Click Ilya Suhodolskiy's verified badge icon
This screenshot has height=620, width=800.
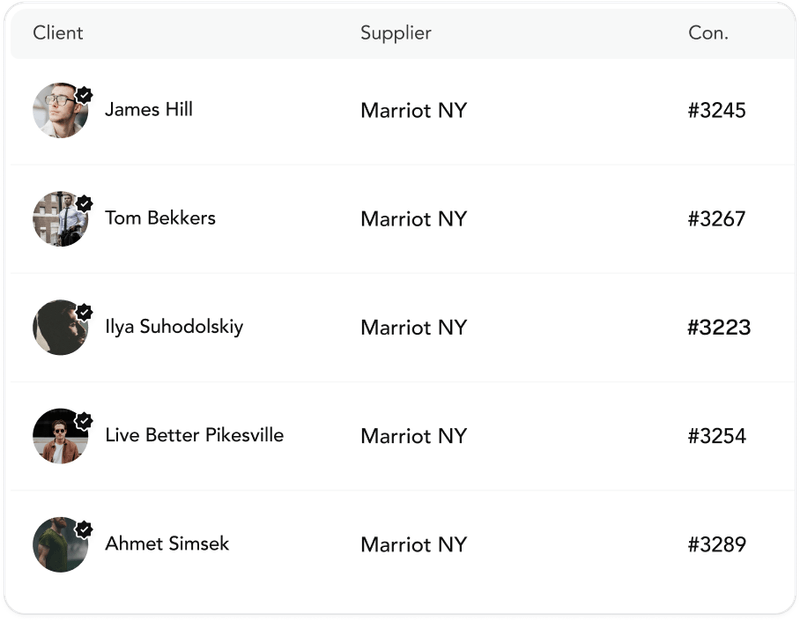[x=85, y=311]
